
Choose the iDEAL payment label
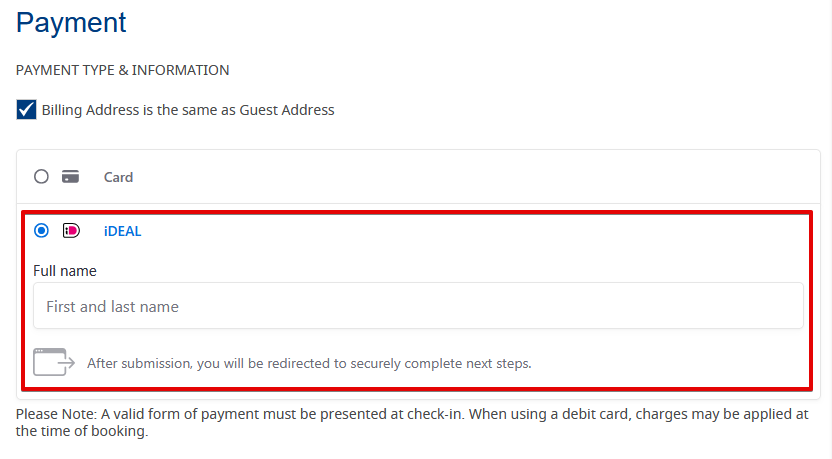(122, 231)
